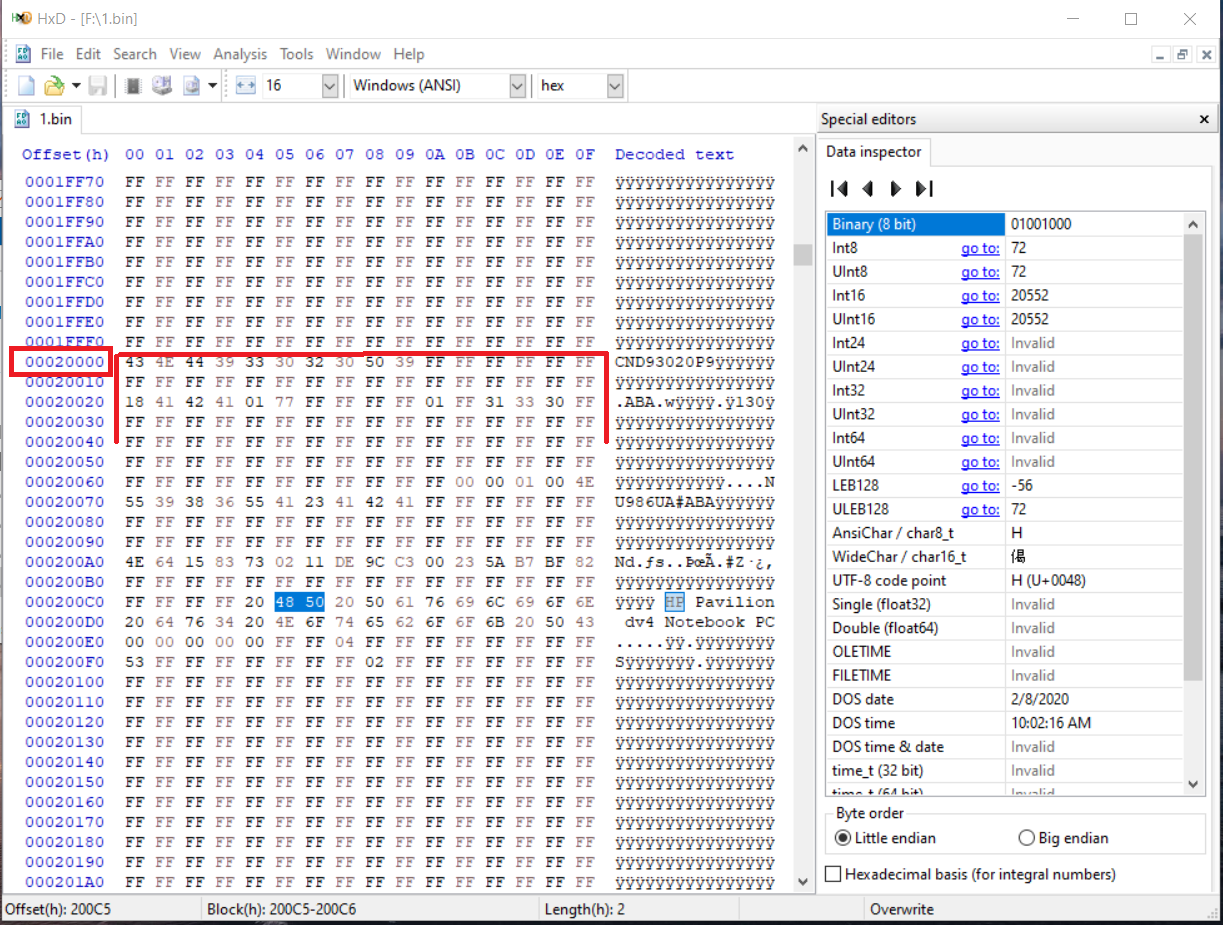Image resolution: width=1223 pixels, height=925 pixels.
Task: Go to previous byte in Data inspector
Action: click(x=868, y=188)
